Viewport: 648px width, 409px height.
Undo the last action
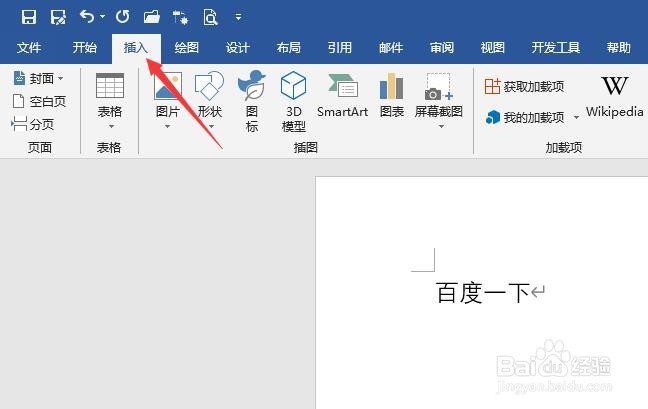point(87,17)
